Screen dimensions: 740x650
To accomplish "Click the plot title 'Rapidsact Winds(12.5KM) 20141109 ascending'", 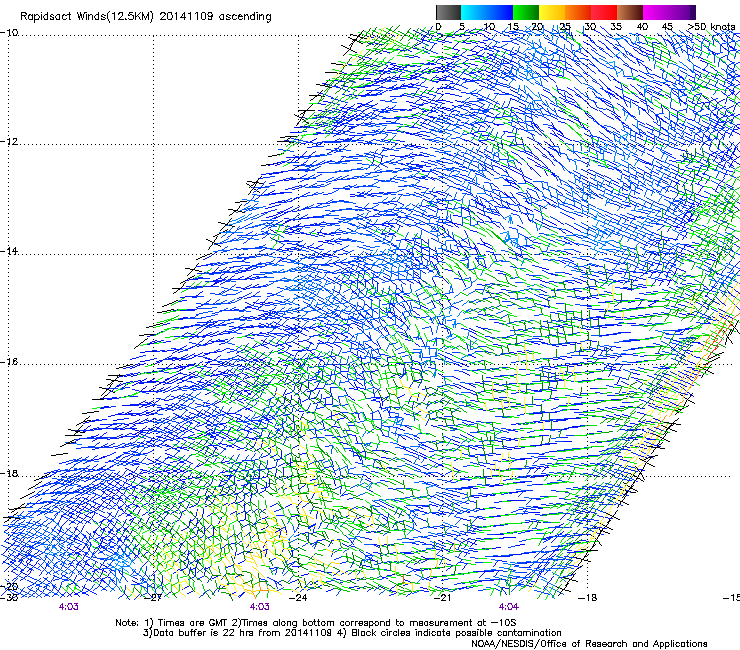I will [x=146, y=17].
